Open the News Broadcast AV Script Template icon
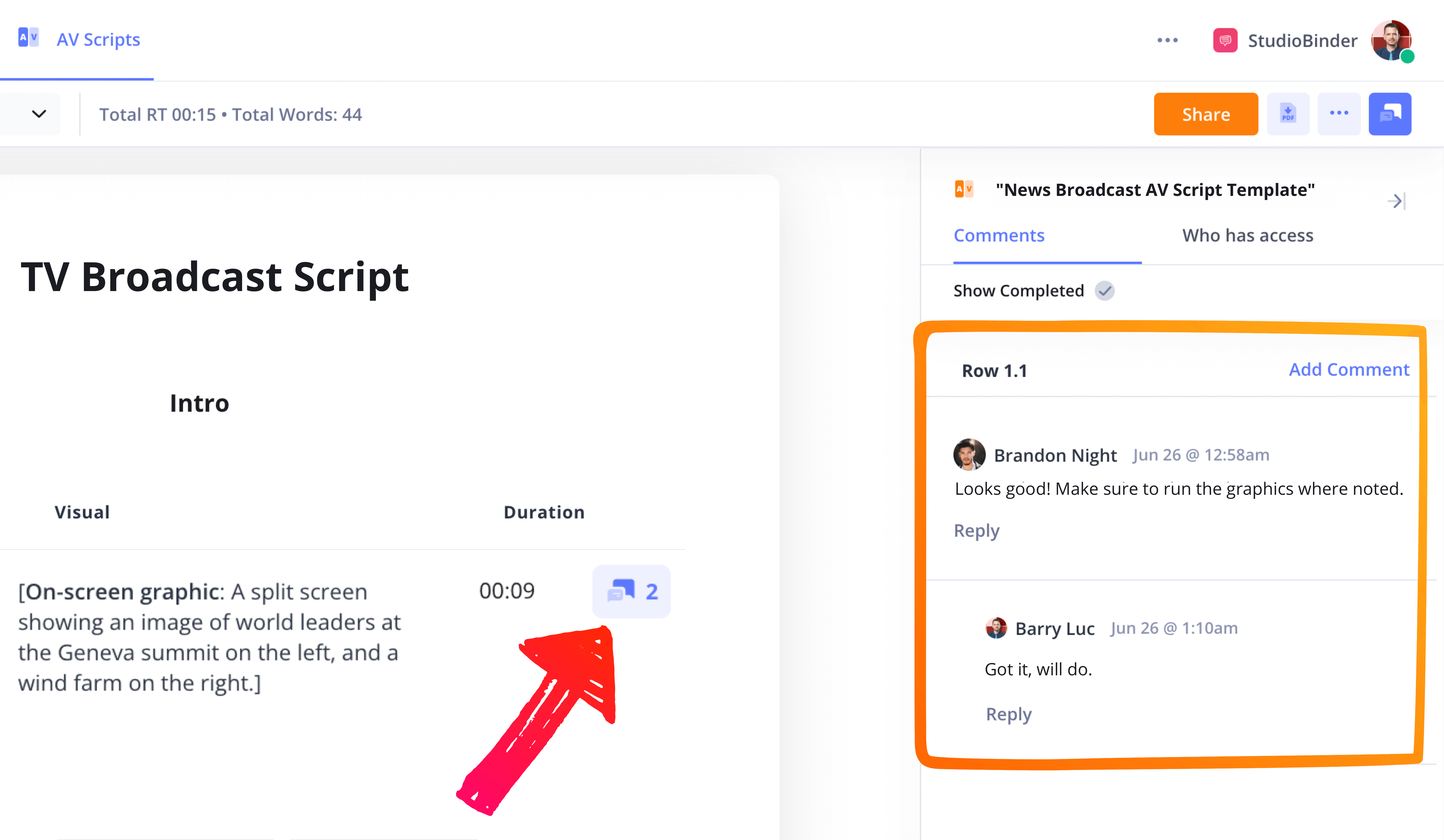The height and width of the screenshot is (840, 1444). coord(964,189)
